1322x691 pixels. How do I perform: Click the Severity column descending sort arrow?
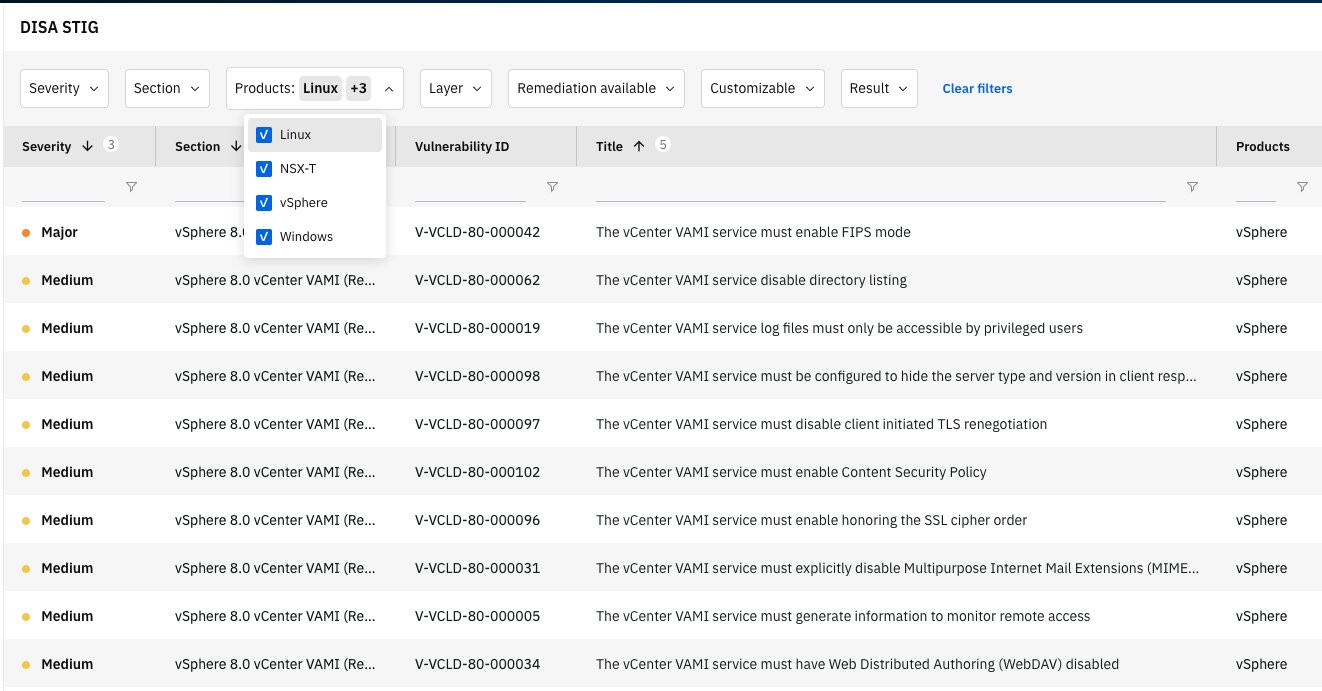87,146
